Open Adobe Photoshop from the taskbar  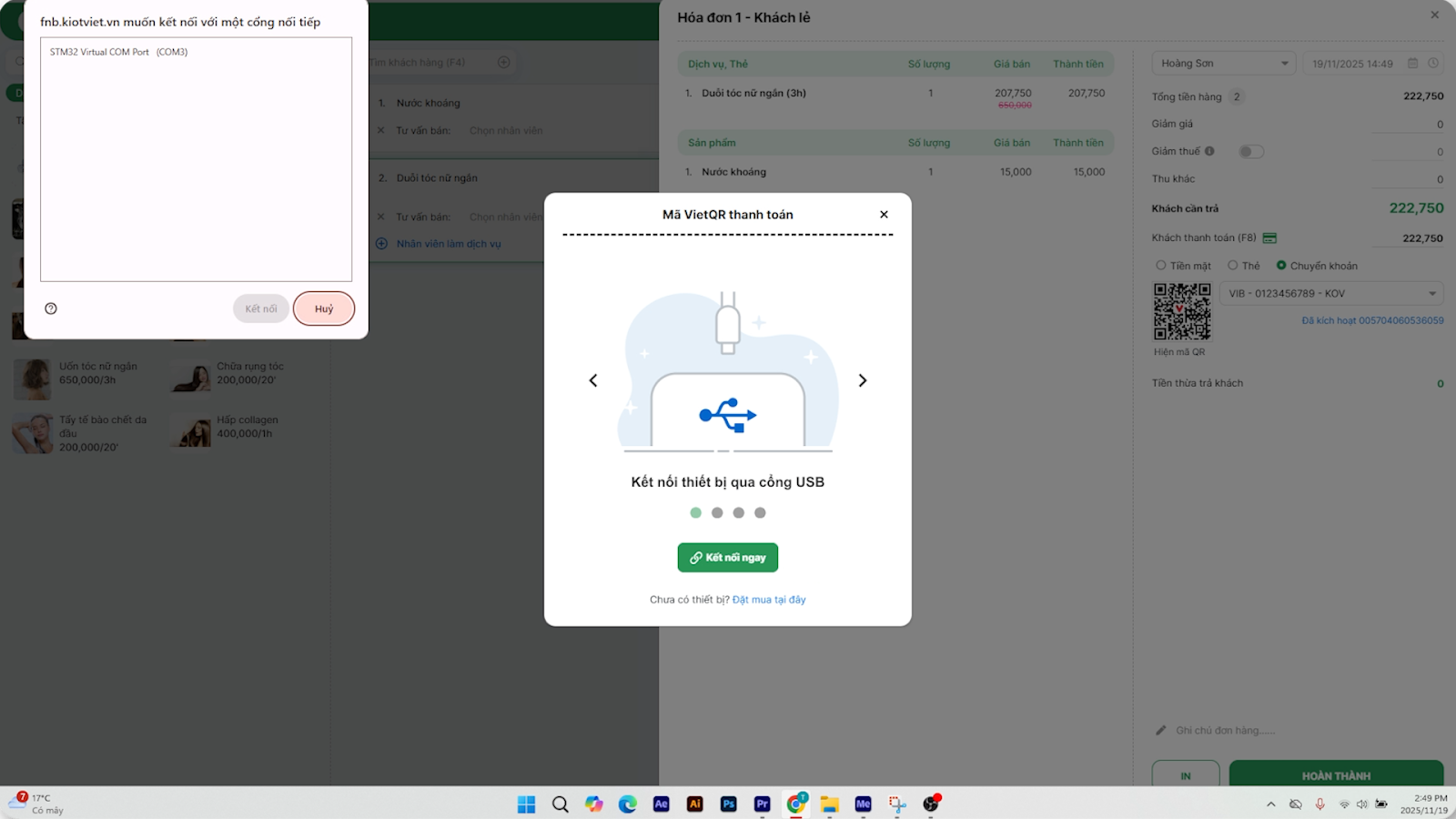[729, 804]
